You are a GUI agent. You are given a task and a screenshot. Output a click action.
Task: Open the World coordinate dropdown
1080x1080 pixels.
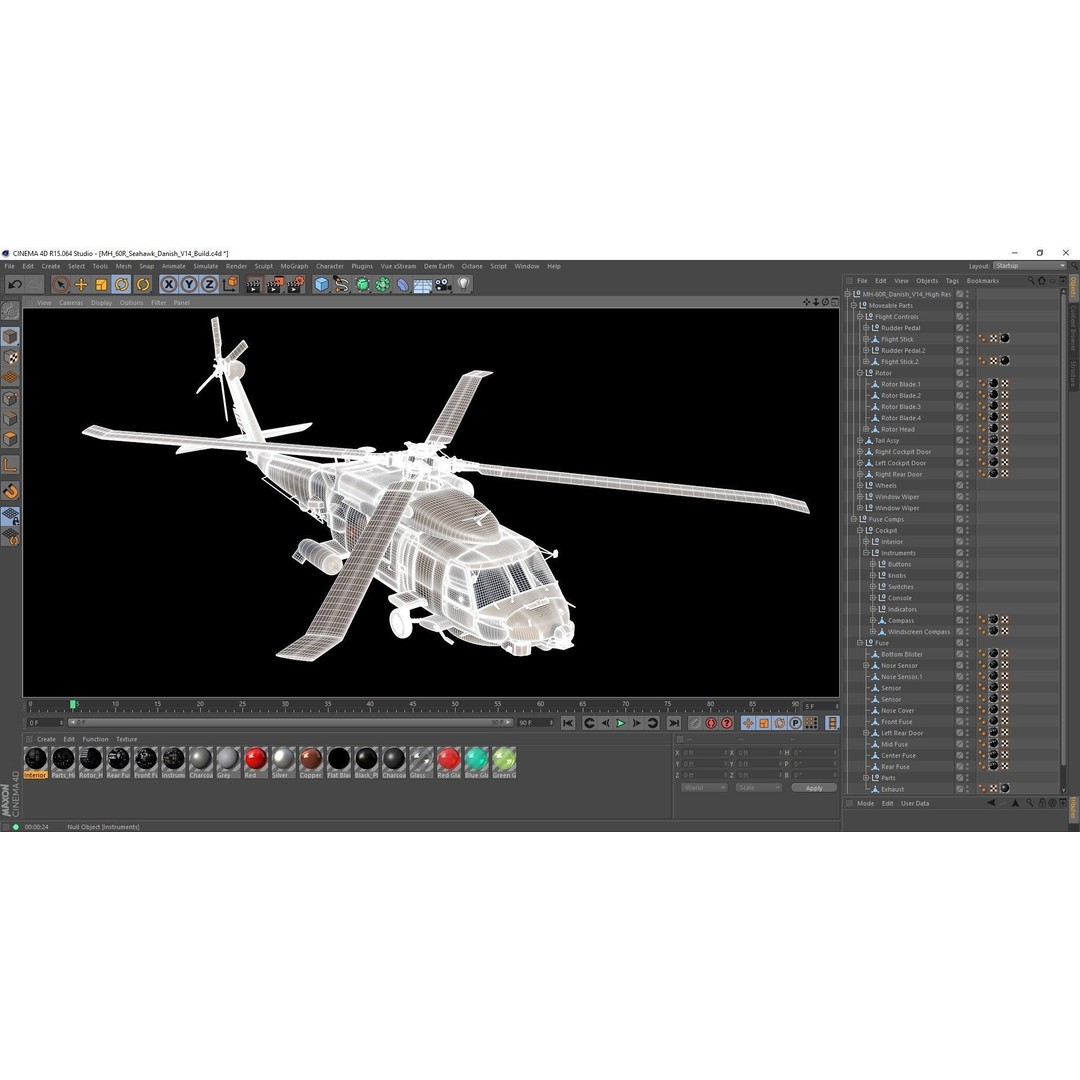point(704,788)
